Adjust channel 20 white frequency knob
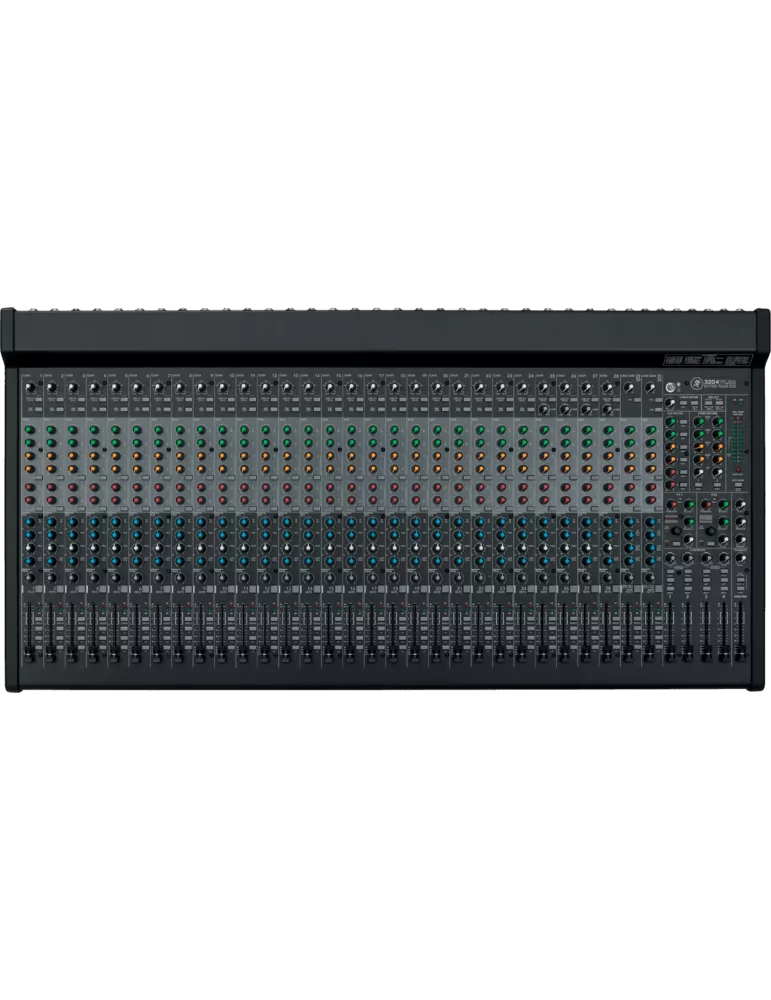 point(436,548)
